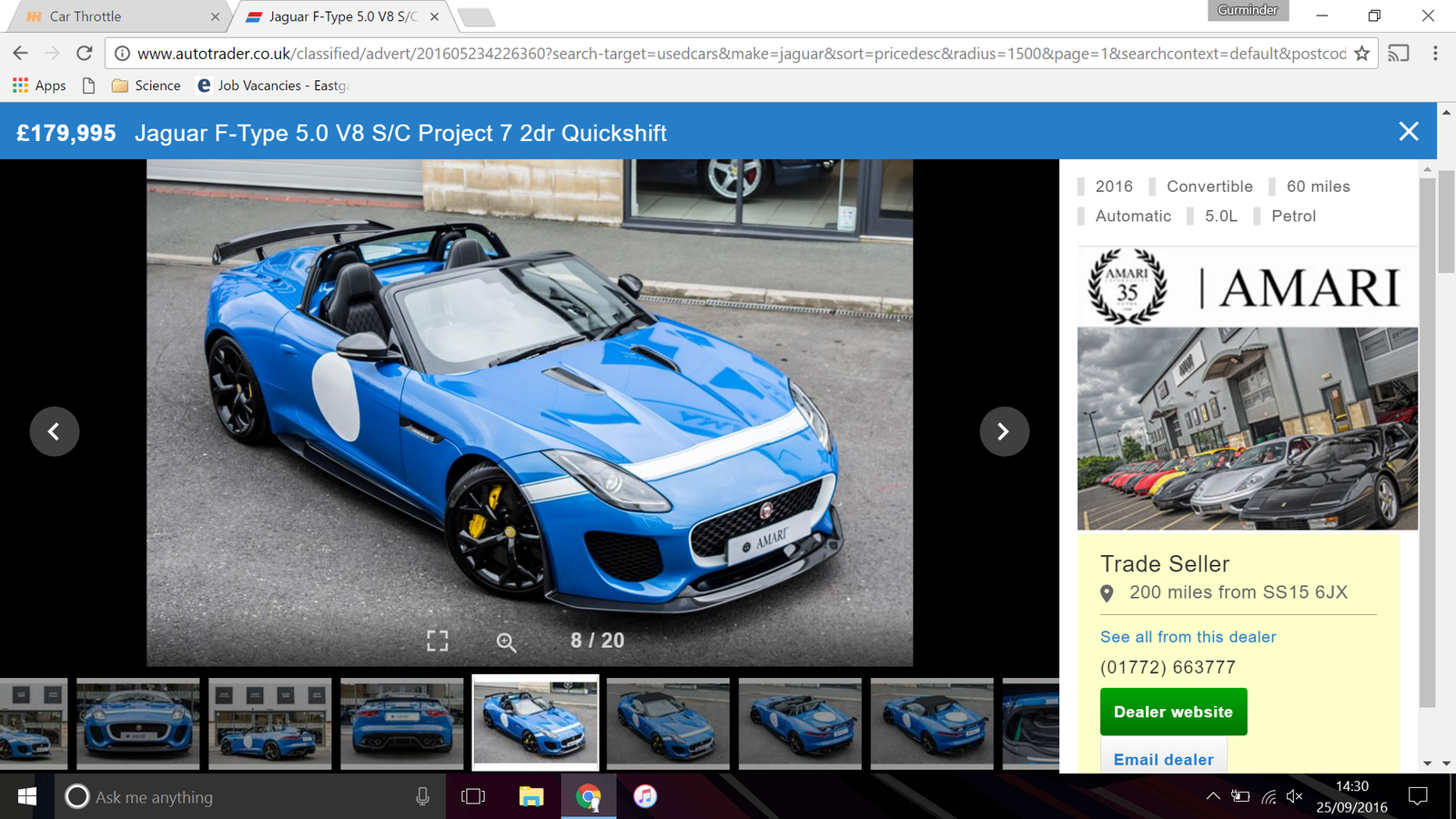Open fullscreen view of car photo
The image size is (1456, 819).
point(438,641)
